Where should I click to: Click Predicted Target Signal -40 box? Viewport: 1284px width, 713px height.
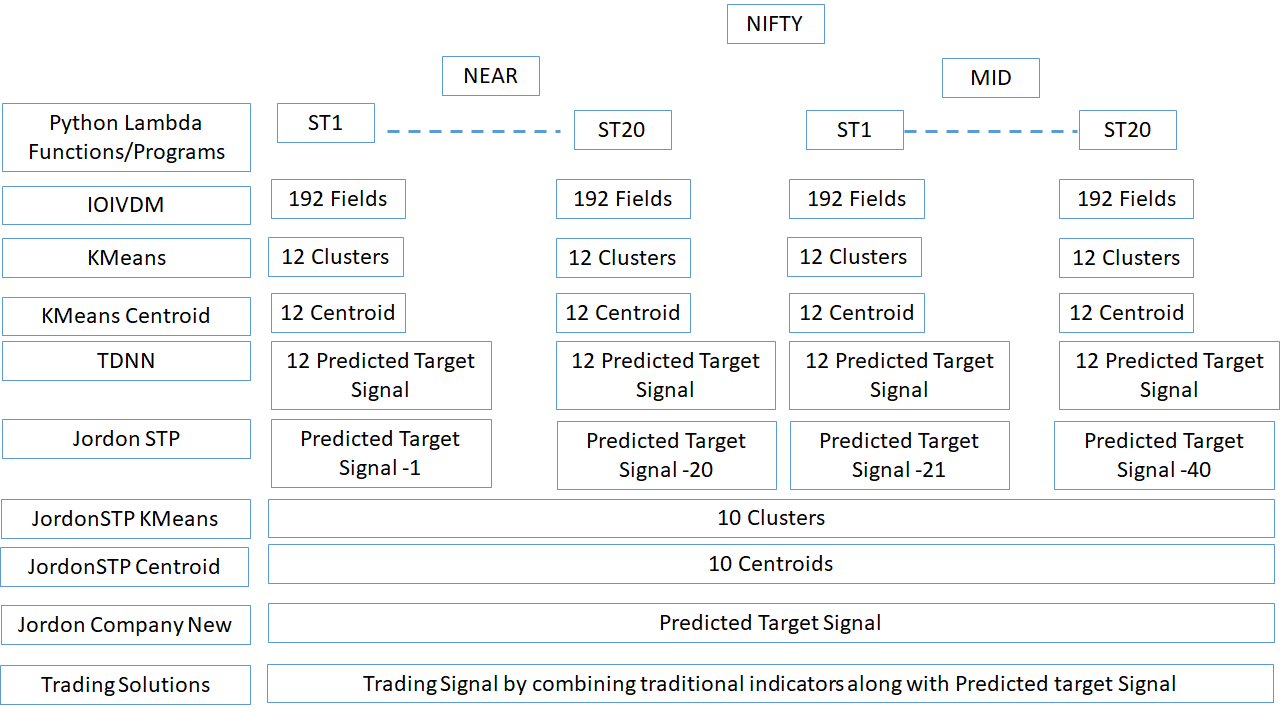point(1164,455)
